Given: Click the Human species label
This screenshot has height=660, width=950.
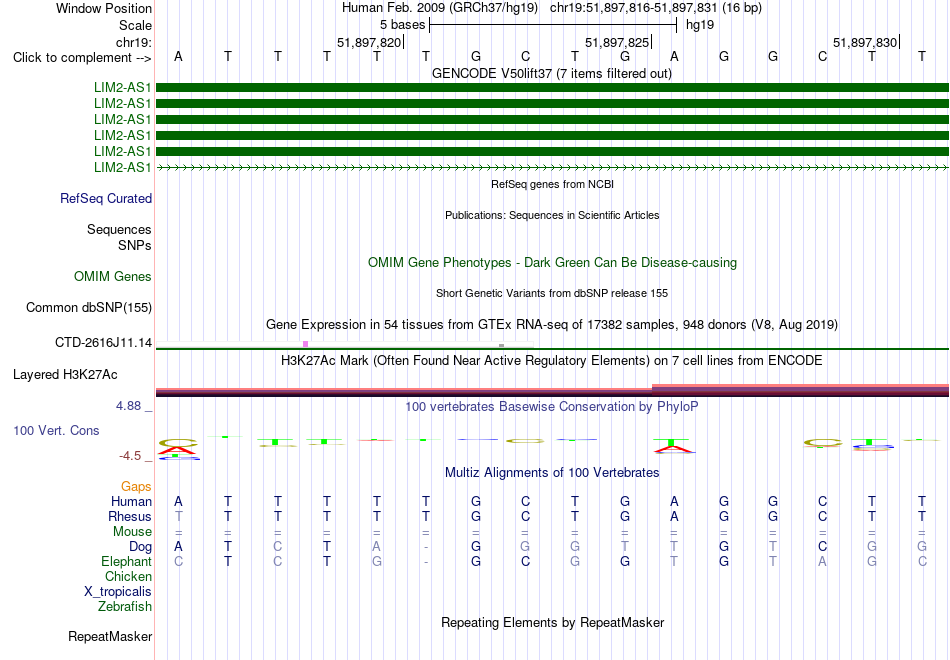Looking at the screenshot, I should (x=131, y=502).
